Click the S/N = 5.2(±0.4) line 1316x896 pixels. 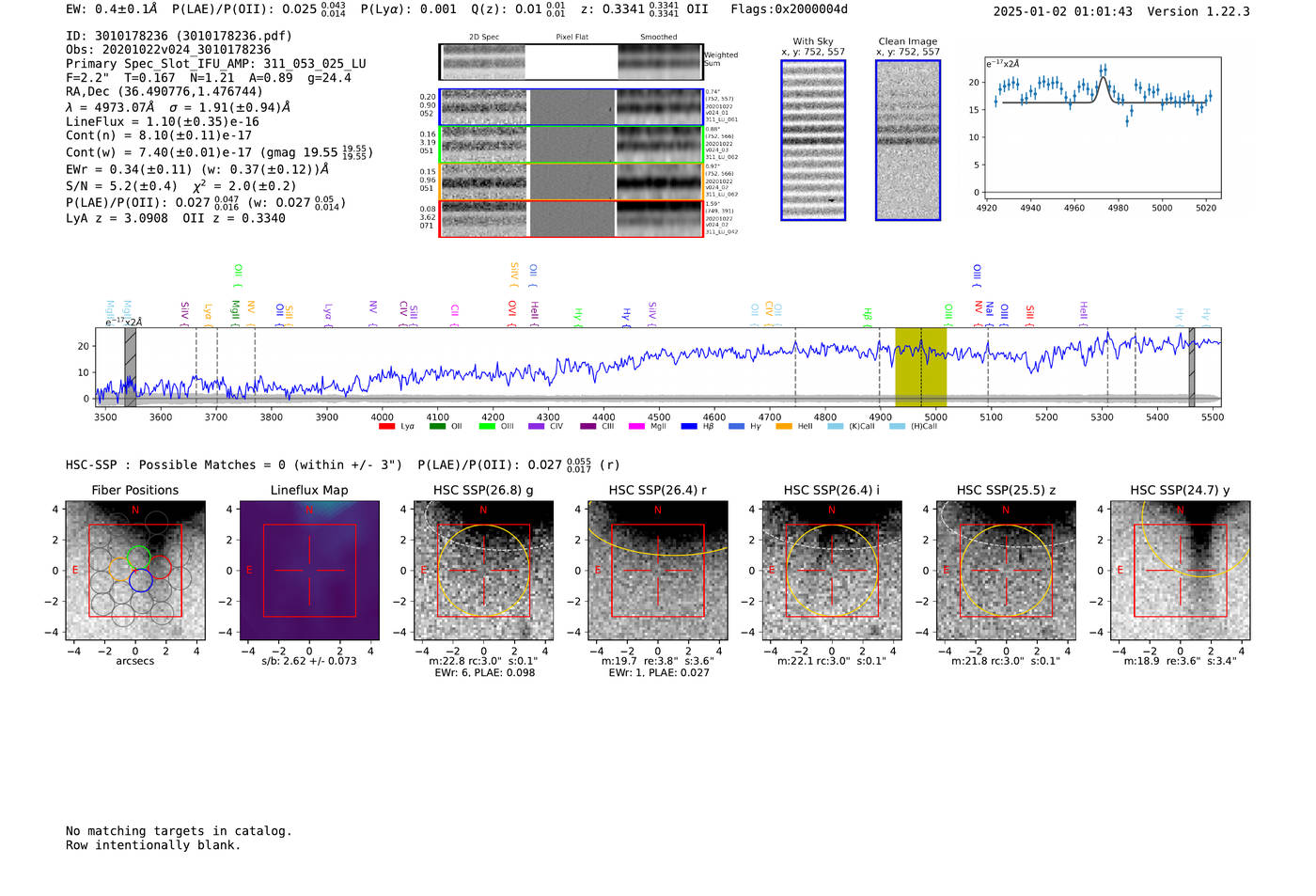[181, 186]
